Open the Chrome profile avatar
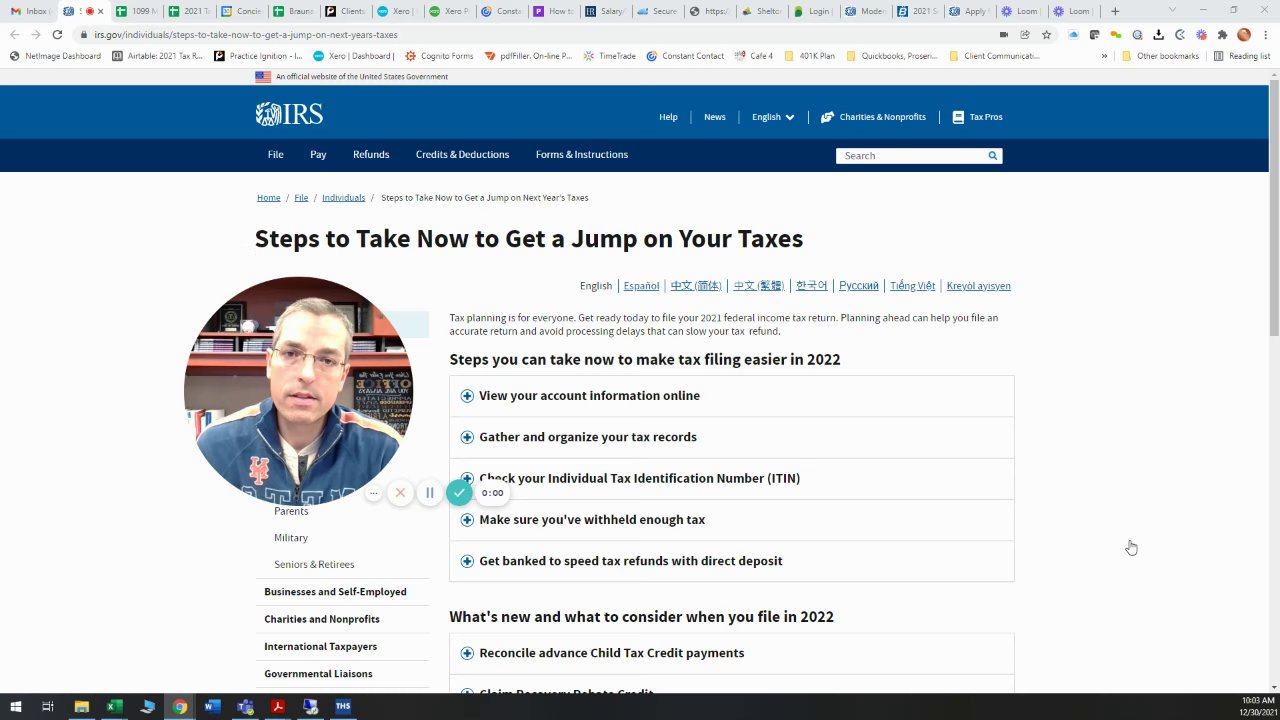The height and width of the screenshot is (720, 1280). point(1244,35)
